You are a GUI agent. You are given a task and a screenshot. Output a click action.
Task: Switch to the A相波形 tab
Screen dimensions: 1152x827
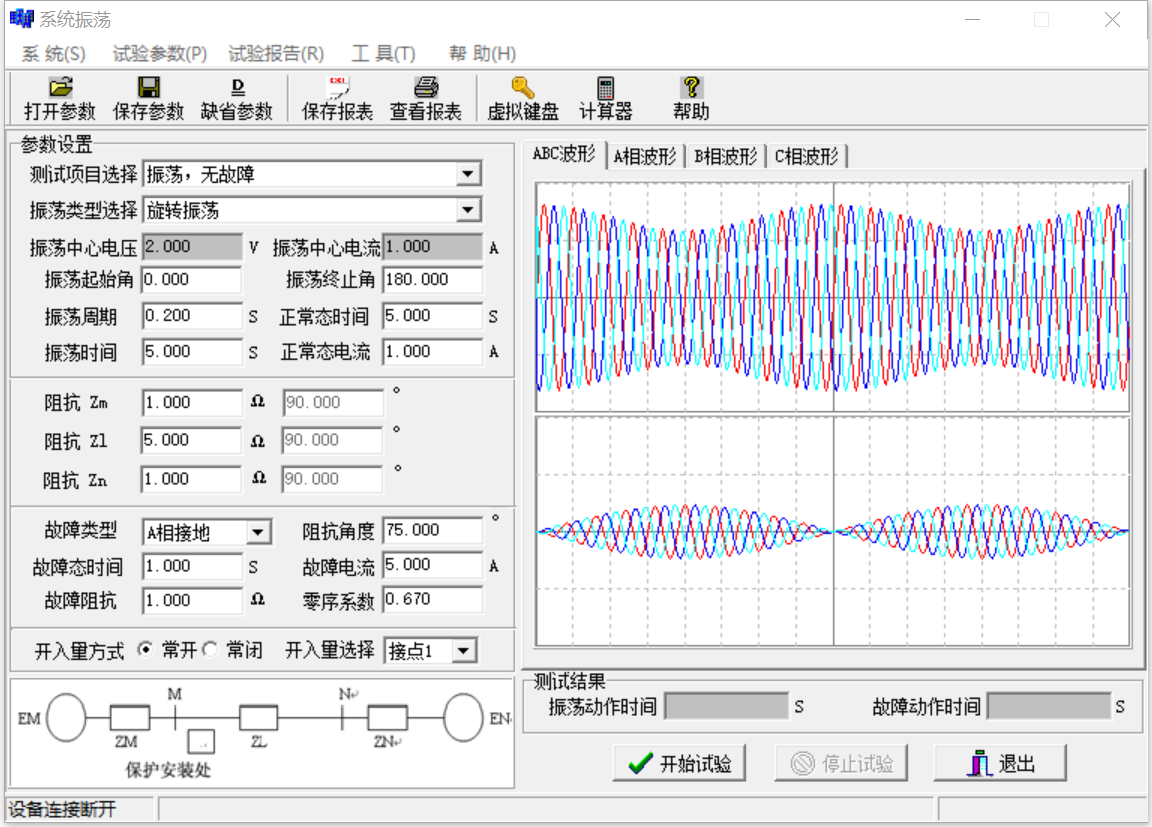tap(645, 156)
